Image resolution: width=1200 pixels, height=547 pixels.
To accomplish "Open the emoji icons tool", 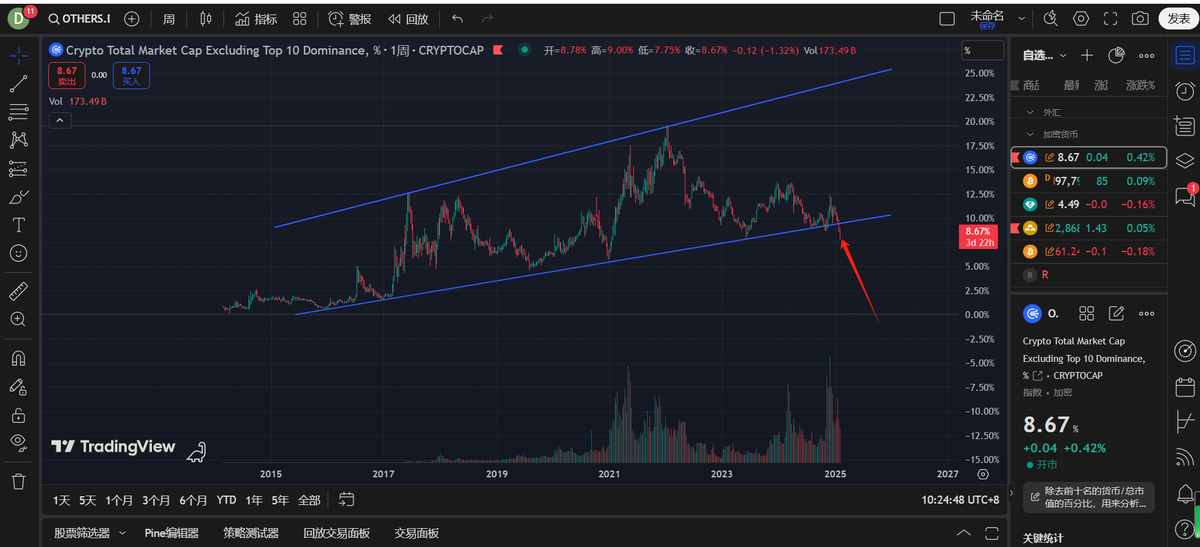I will [x=18, y=253].
